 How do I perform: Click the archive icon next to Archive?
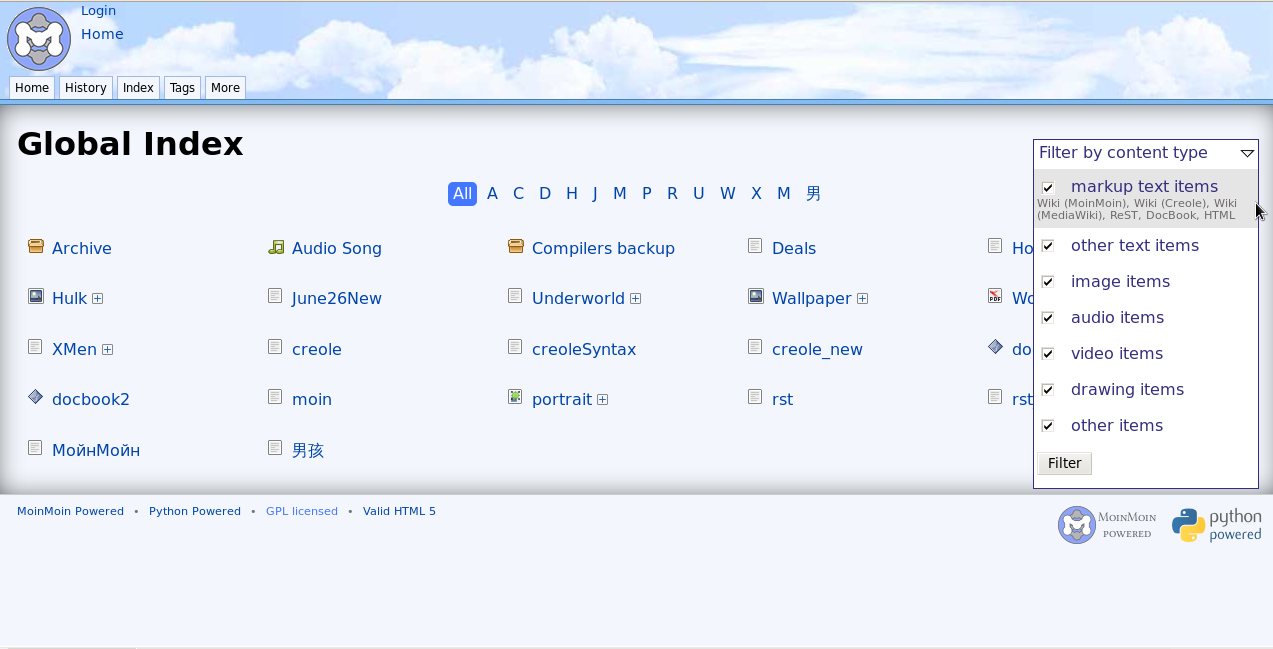pos(36,246)
